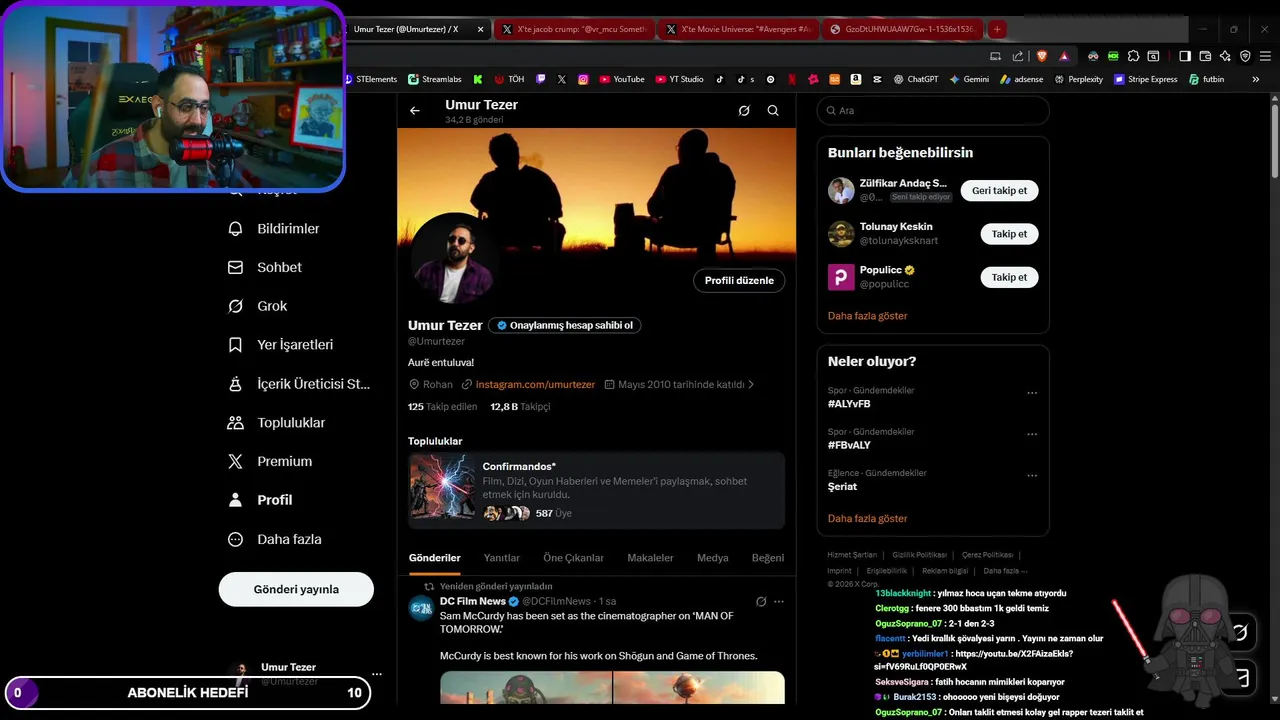Open the #ALYvFB trending topic
1280x720 pixels.
[x=849, y=404]
